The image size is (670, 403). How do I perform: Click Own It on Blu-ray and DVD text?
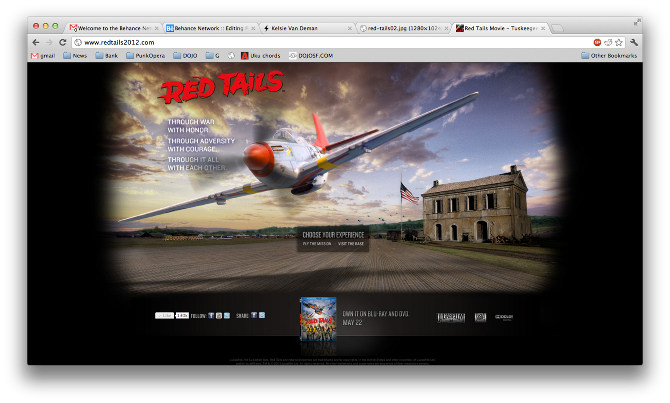376,314
